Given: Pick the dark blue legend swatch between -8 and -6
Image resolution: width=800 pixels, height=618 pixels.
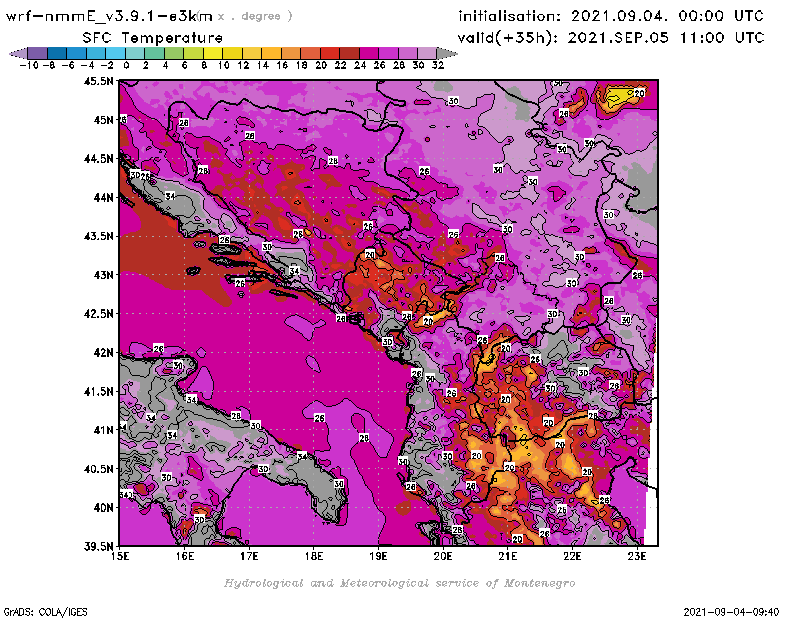Looking at the screenshot, I should coord(57,54).
